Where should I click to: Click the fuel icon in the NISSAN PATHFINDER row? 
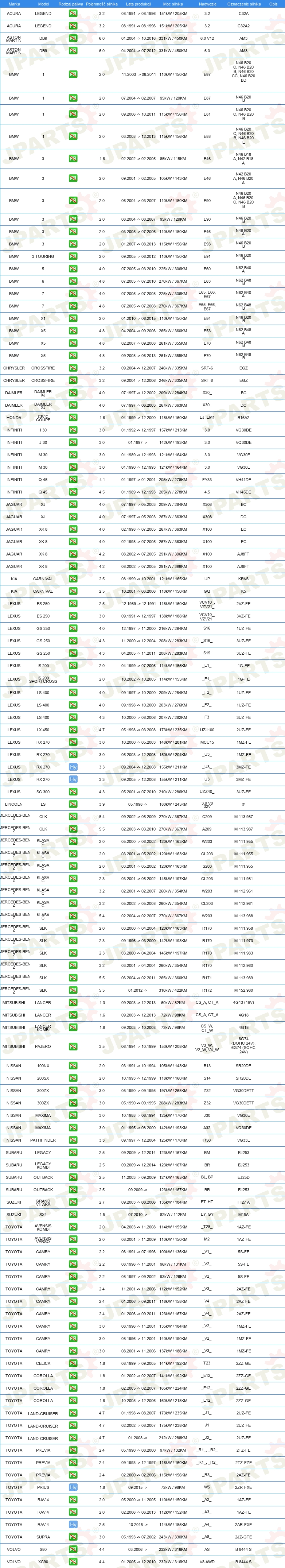[73, 1140]
